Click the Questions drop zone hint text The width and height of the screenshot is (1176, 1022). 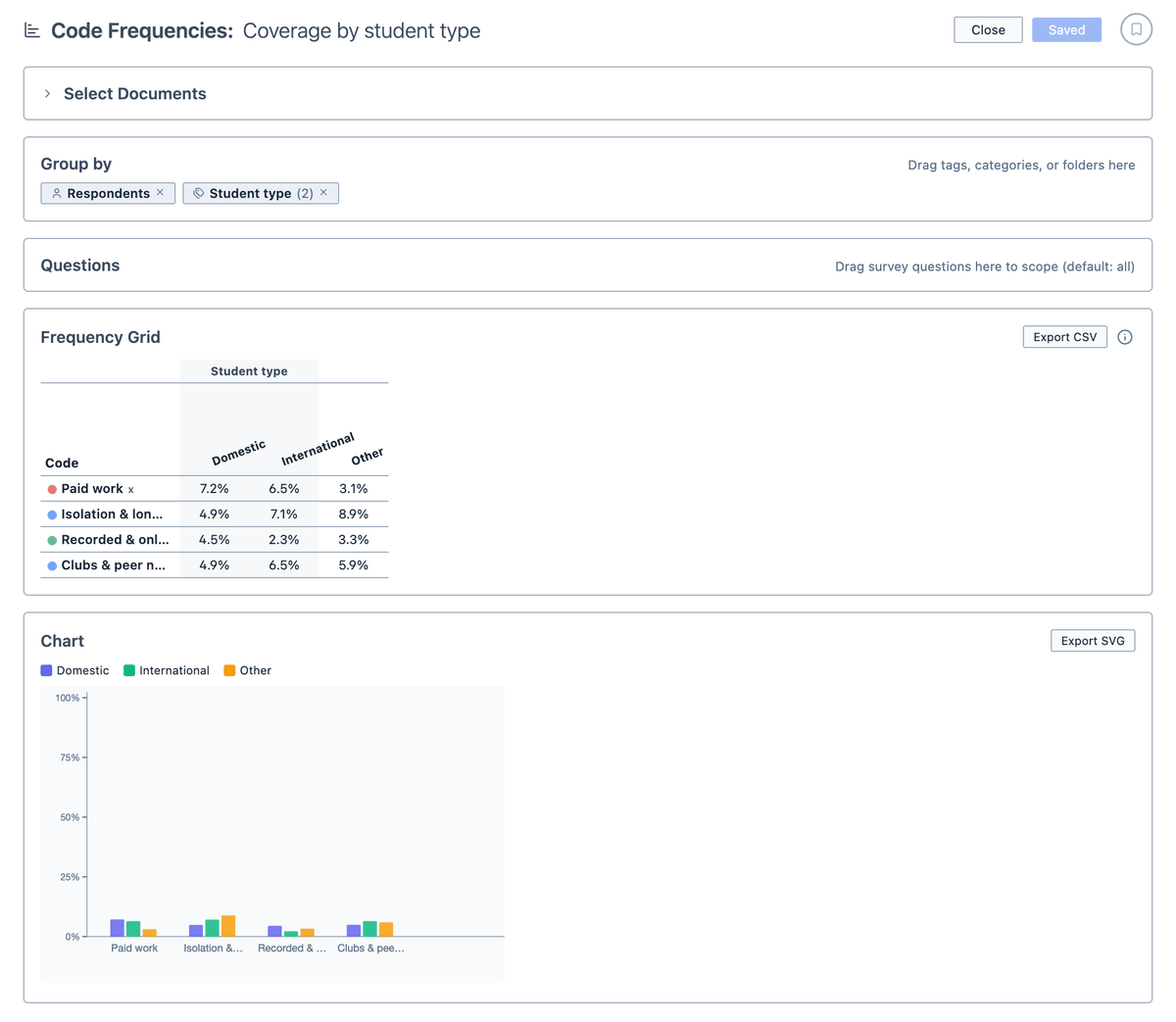pos(985,267)
